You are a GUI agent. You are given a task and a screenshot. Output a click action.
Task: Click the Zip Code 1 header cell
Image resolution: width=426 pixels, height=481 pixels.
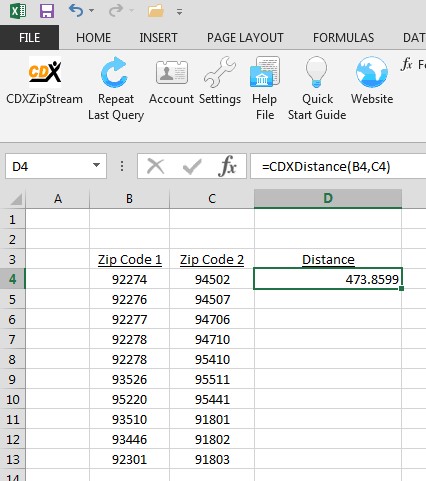pos(129,259)
